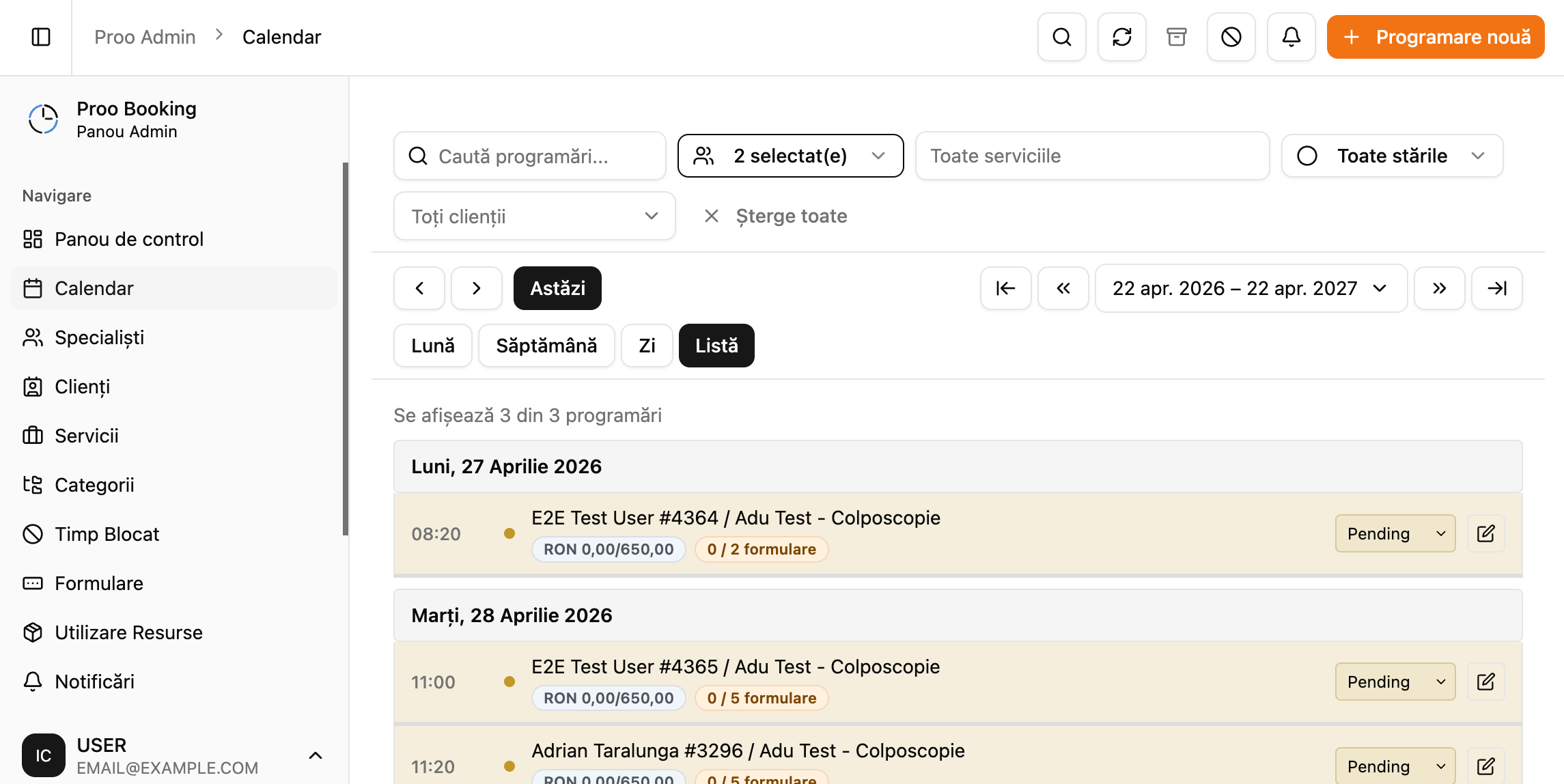Edit the 08:20 appointment via pencil icon

coord(1485,533)
